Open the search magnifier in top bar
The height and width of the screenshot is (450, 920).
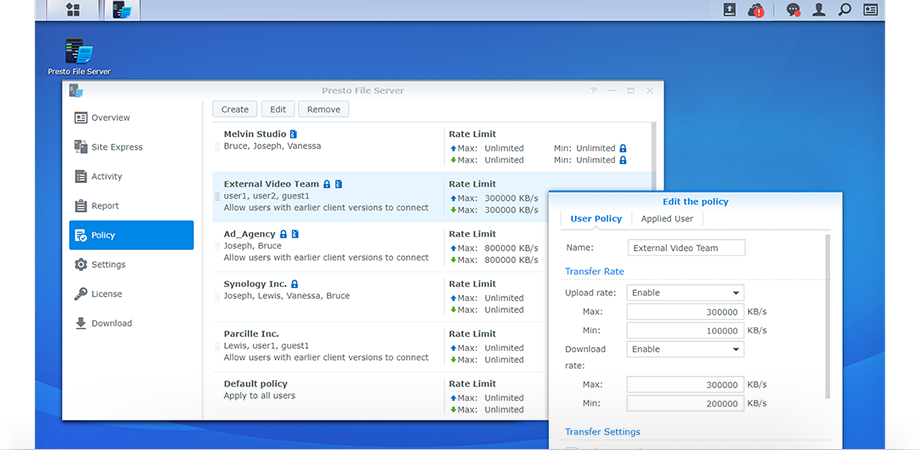[x=845, y=10]
